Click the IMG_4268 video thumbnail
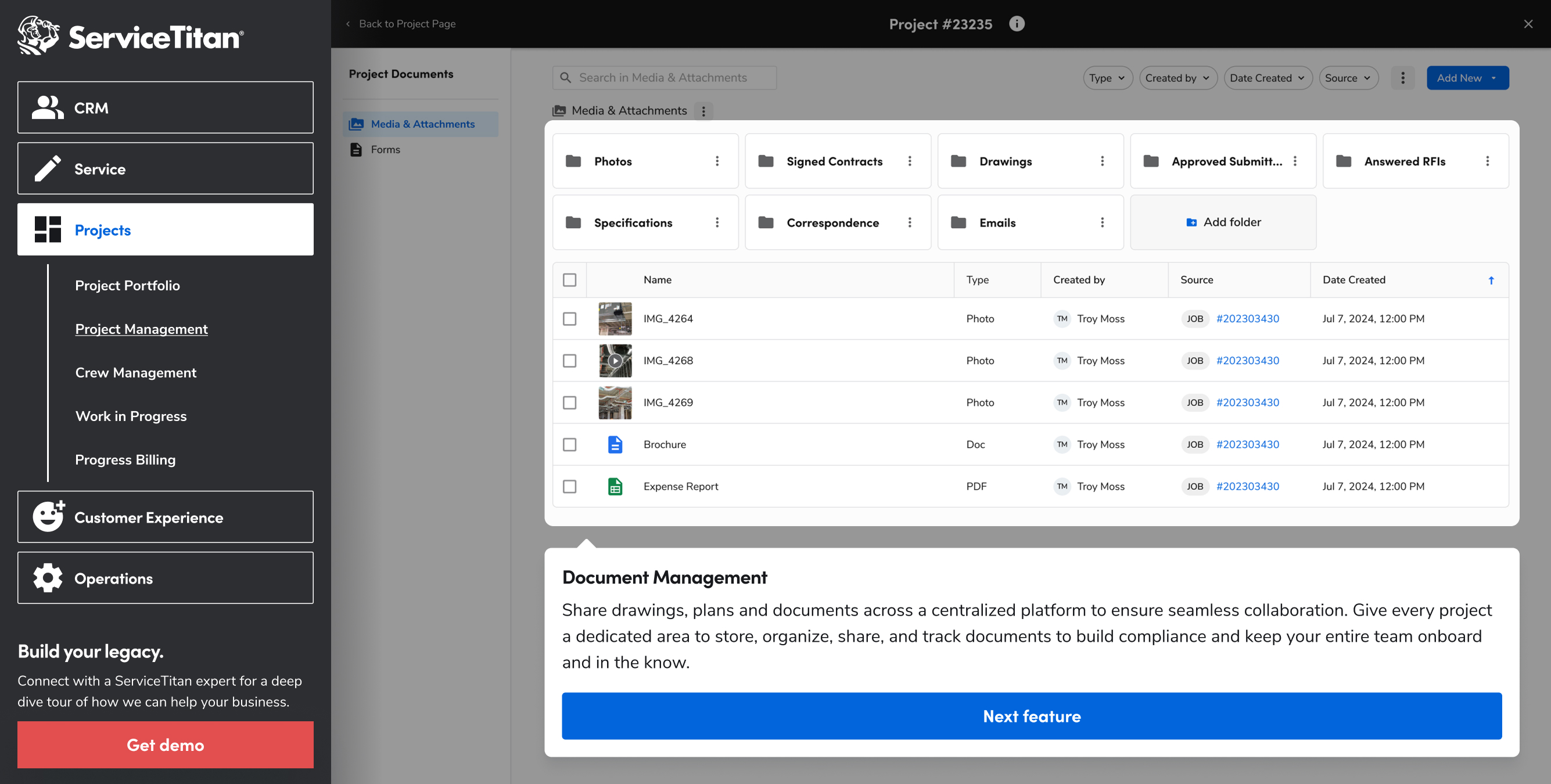The height and width of the screenshot is (784, 1551). coord(615,361)
